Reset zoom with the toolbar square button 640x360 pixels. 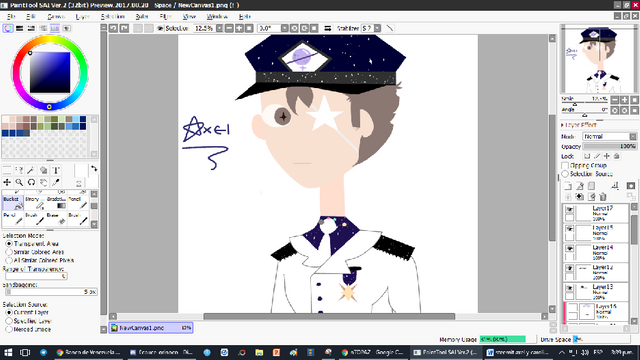249,28
